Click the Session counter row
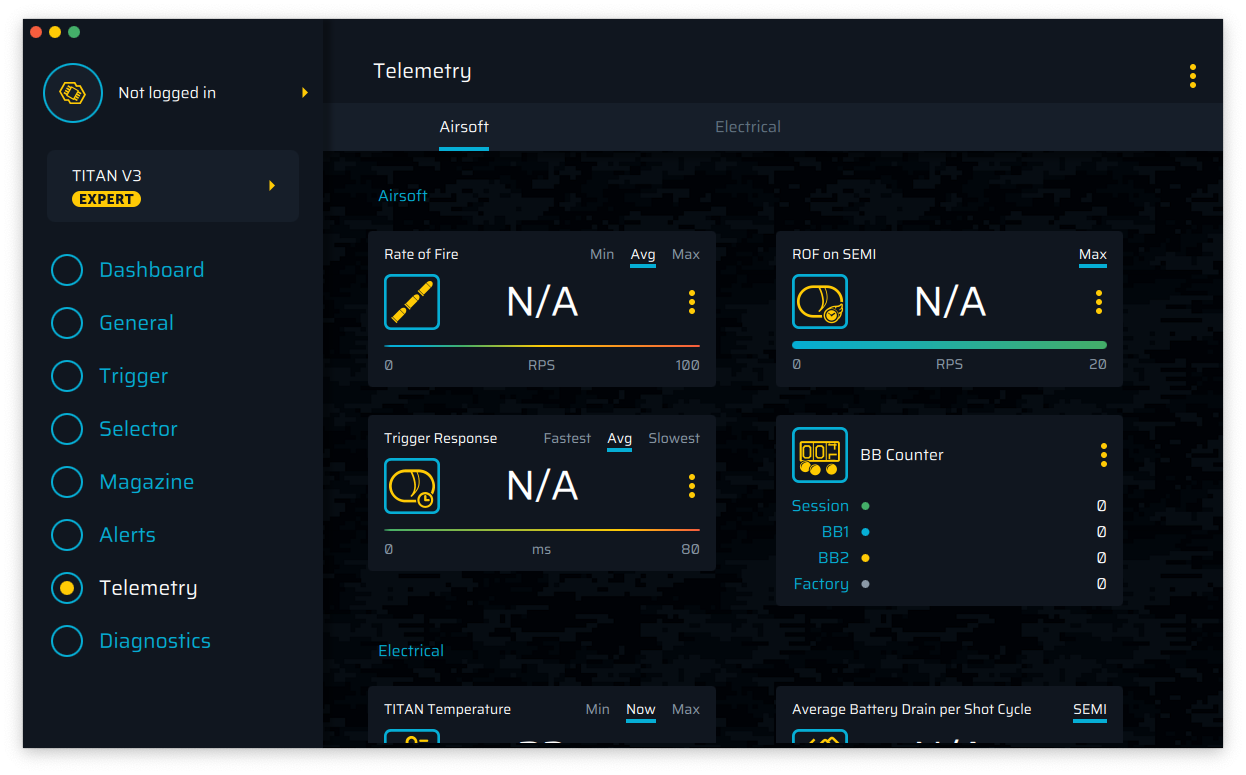This screenshot has height=775, width=1246. coord(948,506)
